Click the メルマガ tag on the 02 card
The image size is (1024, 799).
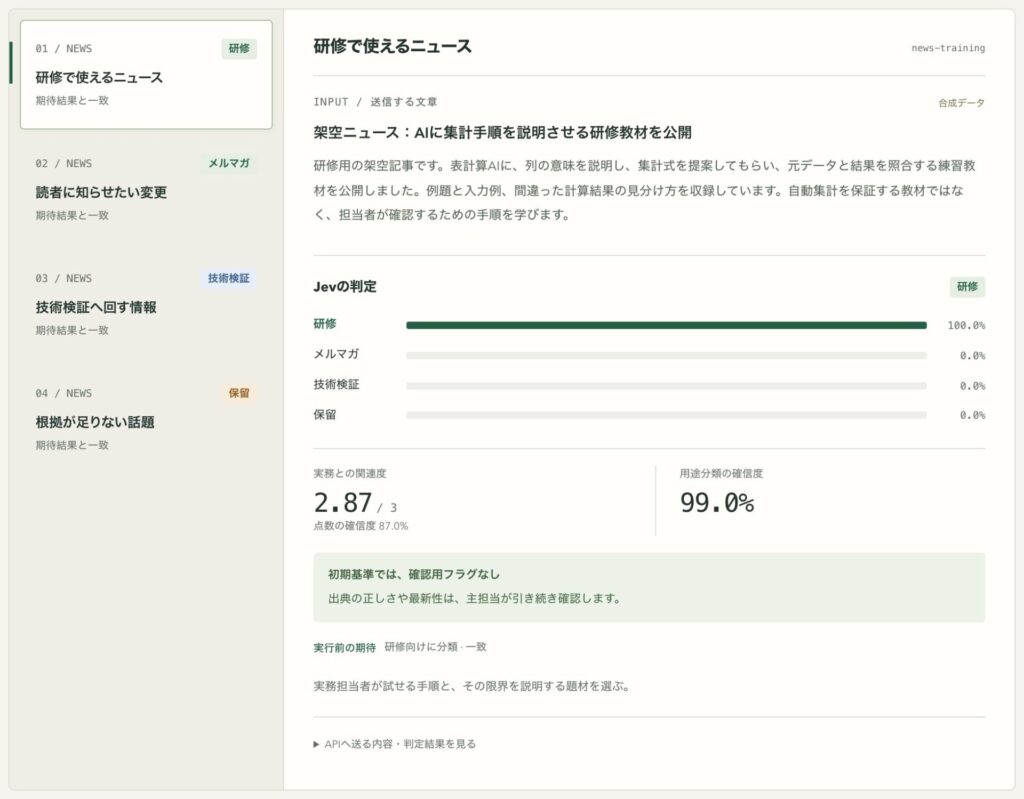(x=229, y=163)
